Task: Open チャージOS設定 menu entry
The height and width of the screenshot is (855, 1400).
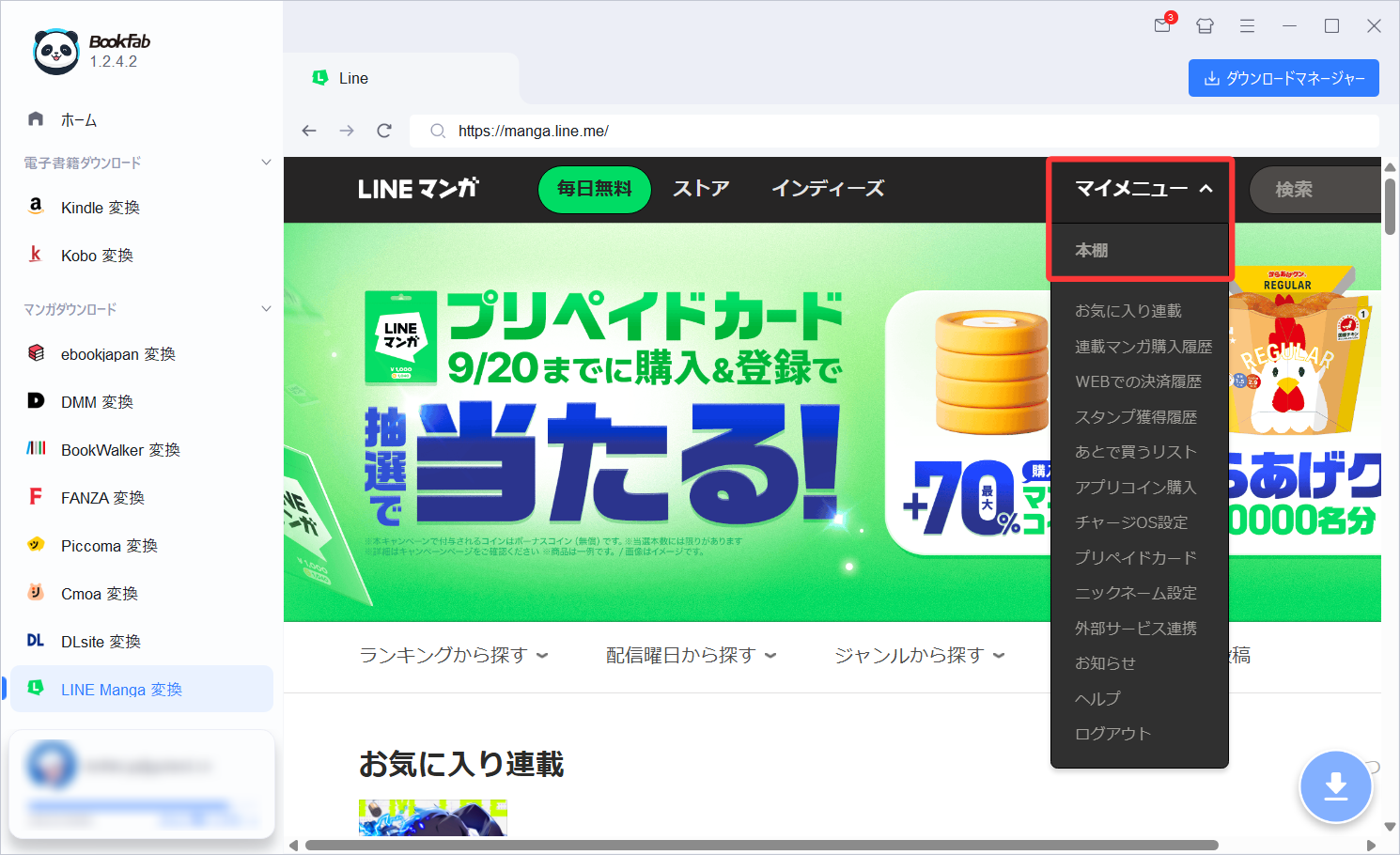Action: point(1131,522)
